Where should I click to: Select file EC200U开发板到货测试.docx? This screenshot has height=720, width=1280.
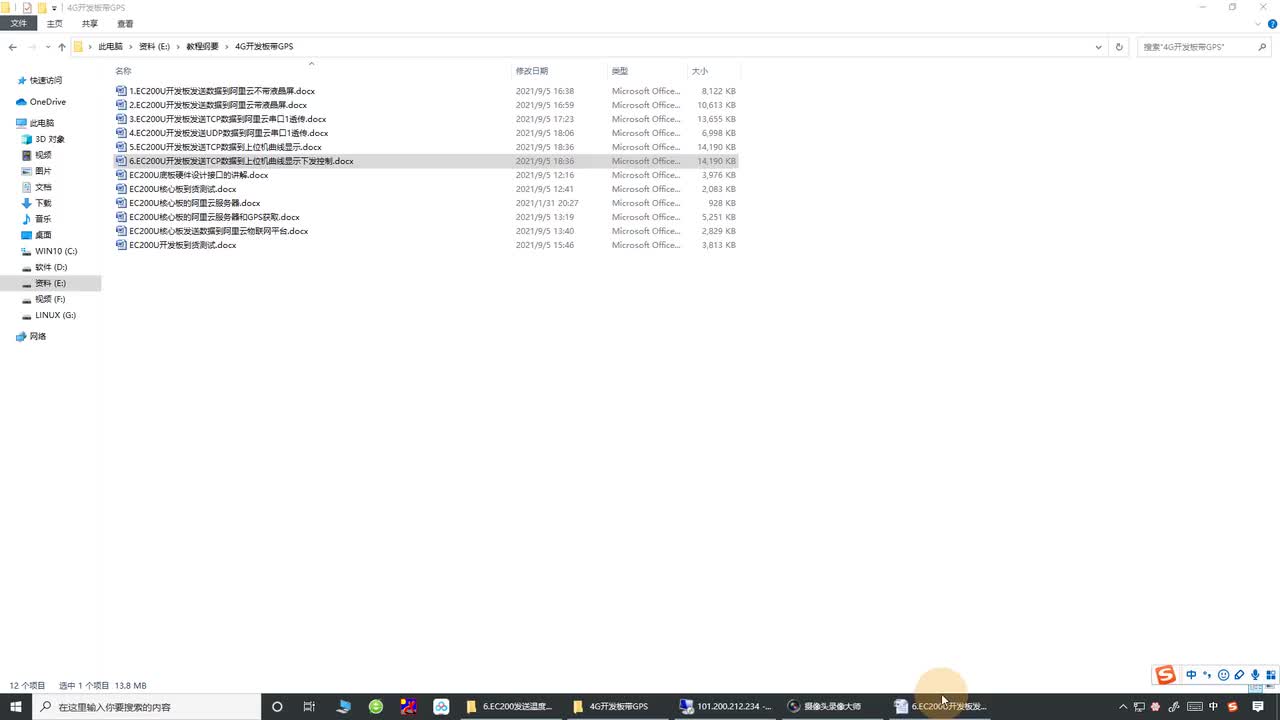(x=182, y=245)
